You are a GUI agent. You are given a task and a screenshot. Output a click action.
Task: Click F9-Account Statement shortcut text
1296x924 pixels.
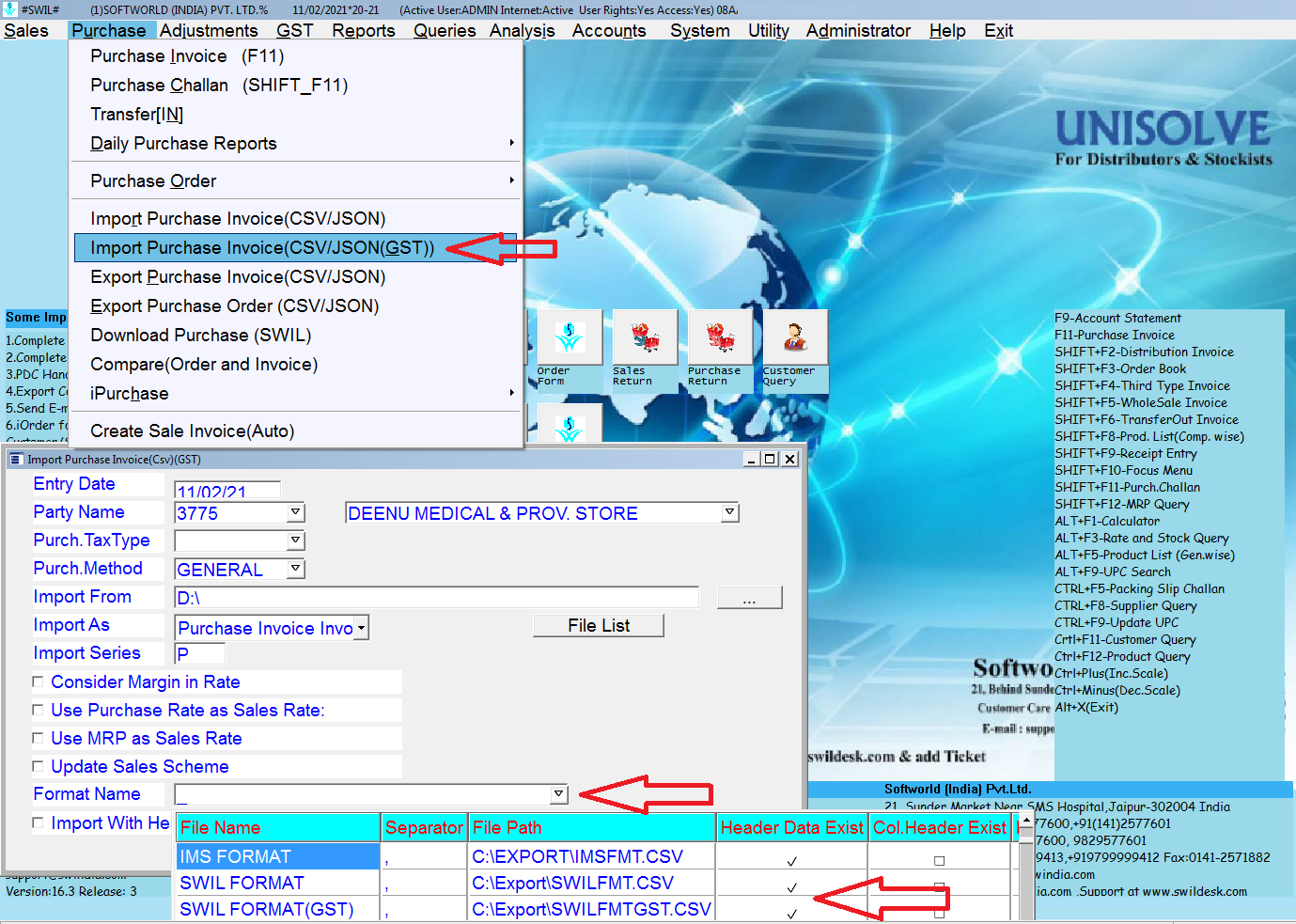[x=1117, y=319]
